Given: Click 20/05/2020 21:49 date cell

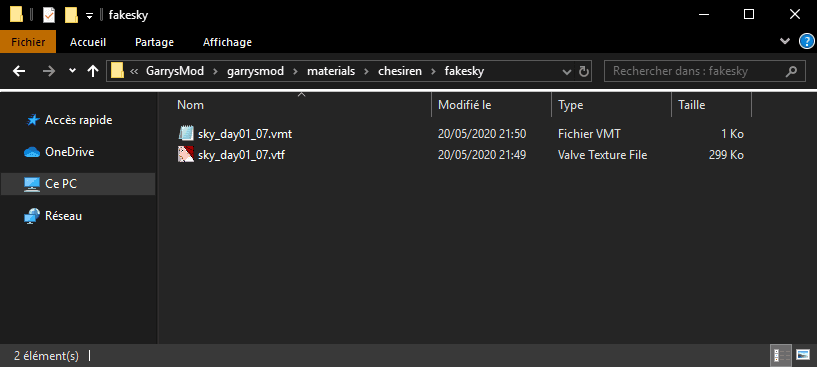Looking at the screenshot, I should (482, 155).
